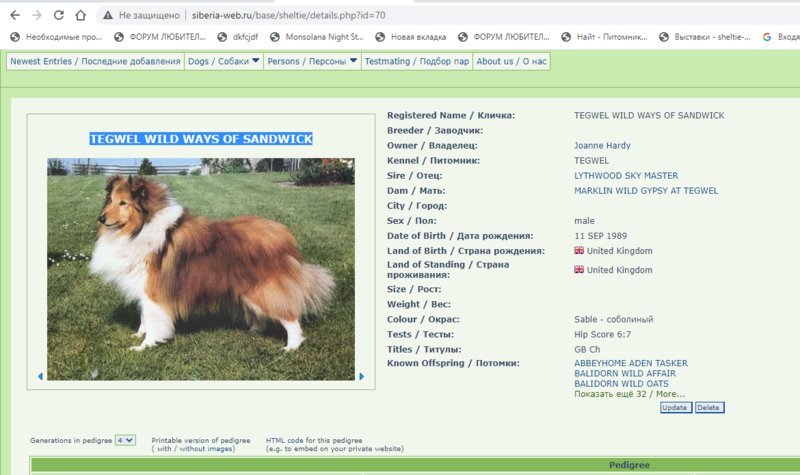Click 'HTML code for this pedigree'

coord(314,440)
